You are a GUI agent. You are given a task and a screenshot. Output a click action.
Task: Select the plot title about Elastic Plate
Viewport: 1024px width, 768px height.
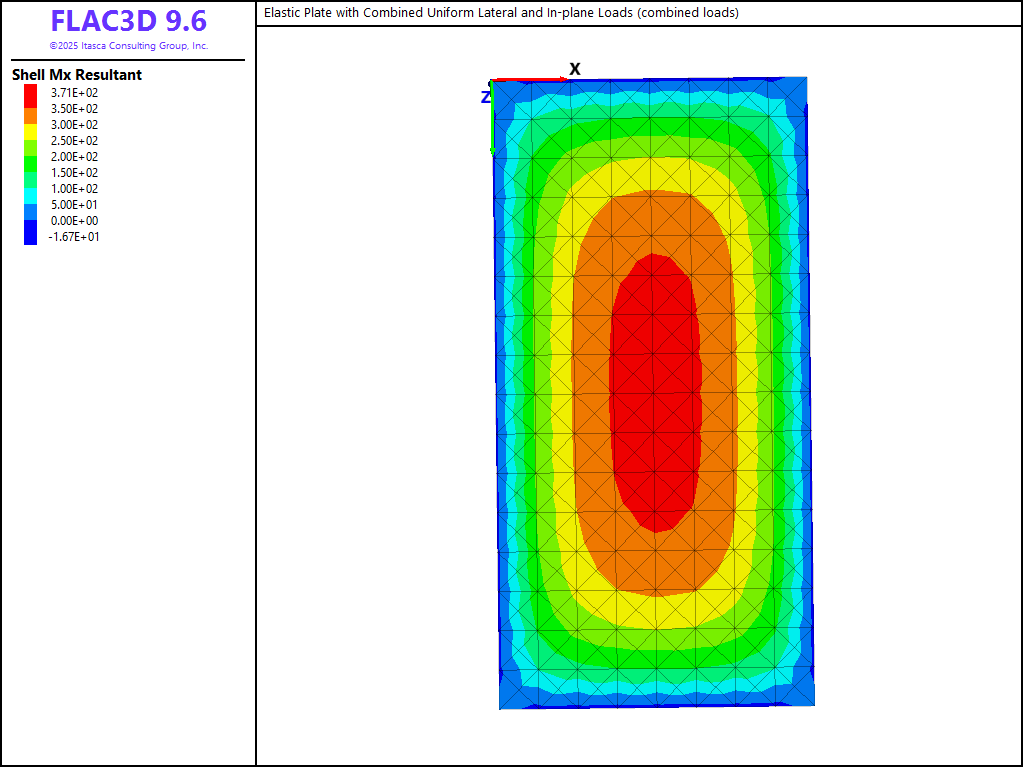501,13
